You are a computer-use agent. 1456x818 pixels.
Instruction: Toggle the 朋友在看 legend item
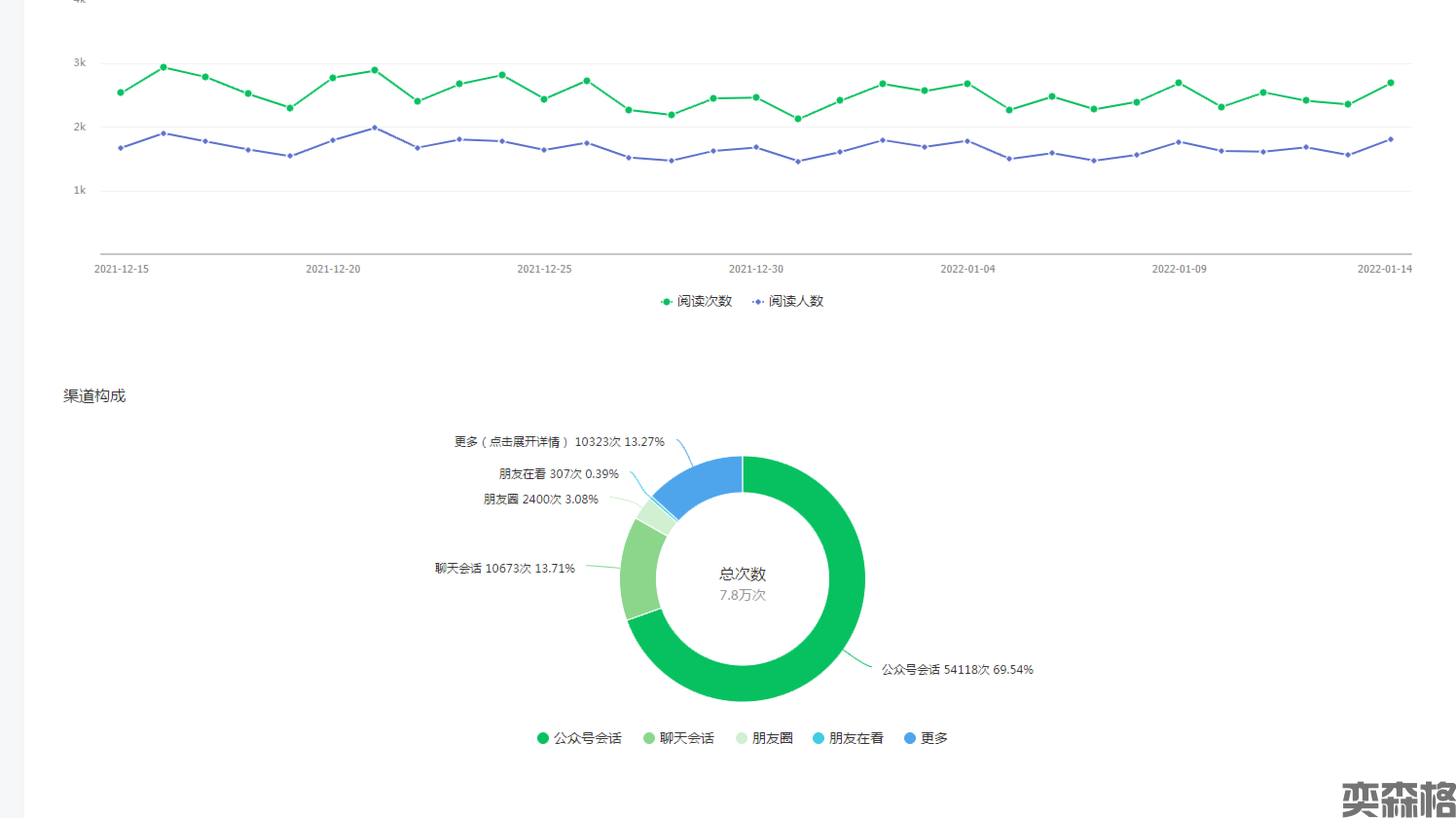click(x=848, y=738)
